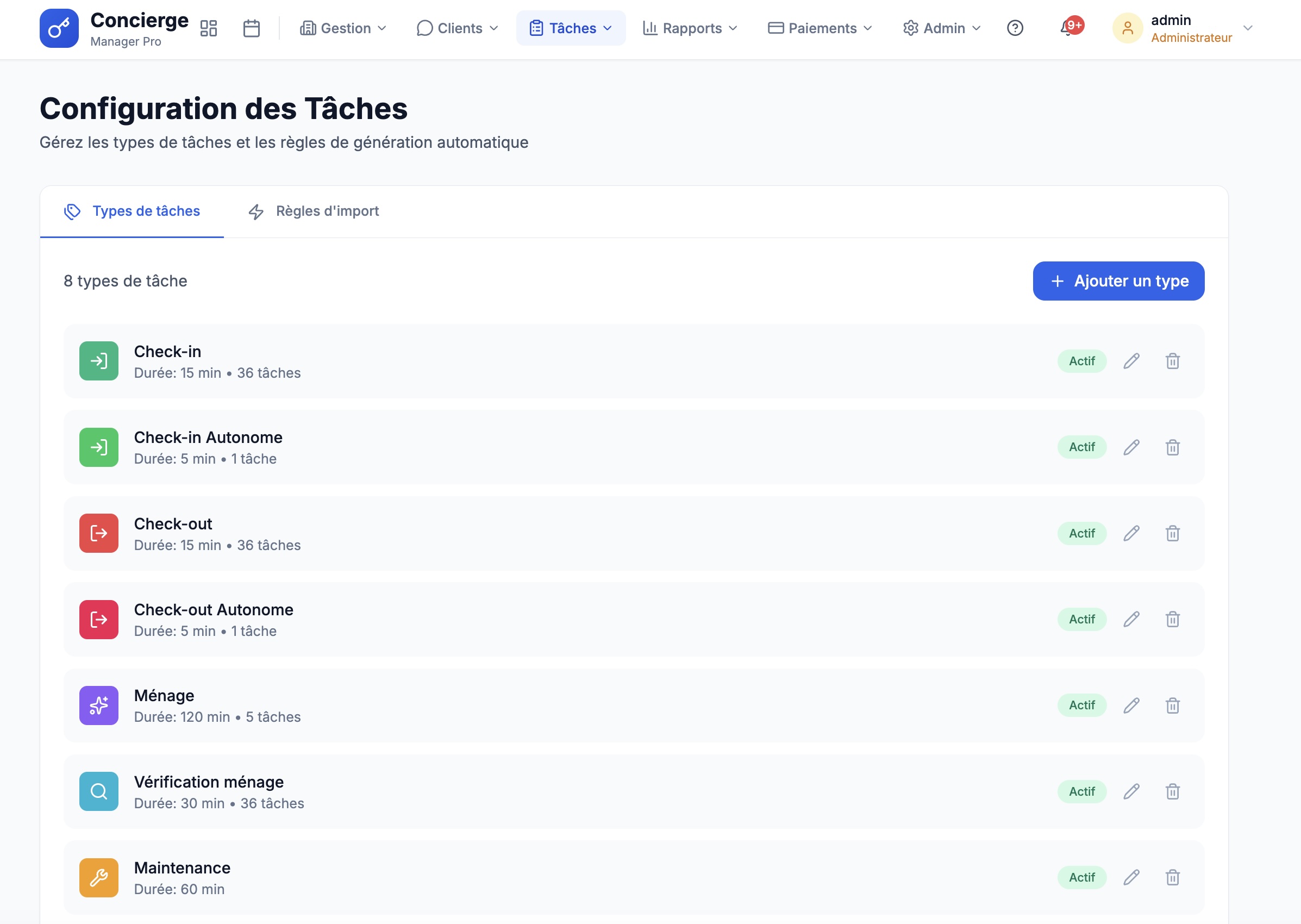The width and height of the screenshot is (1301, 924).
Task: Switch to the Règles d'import tab
Action: pos(327,211)
